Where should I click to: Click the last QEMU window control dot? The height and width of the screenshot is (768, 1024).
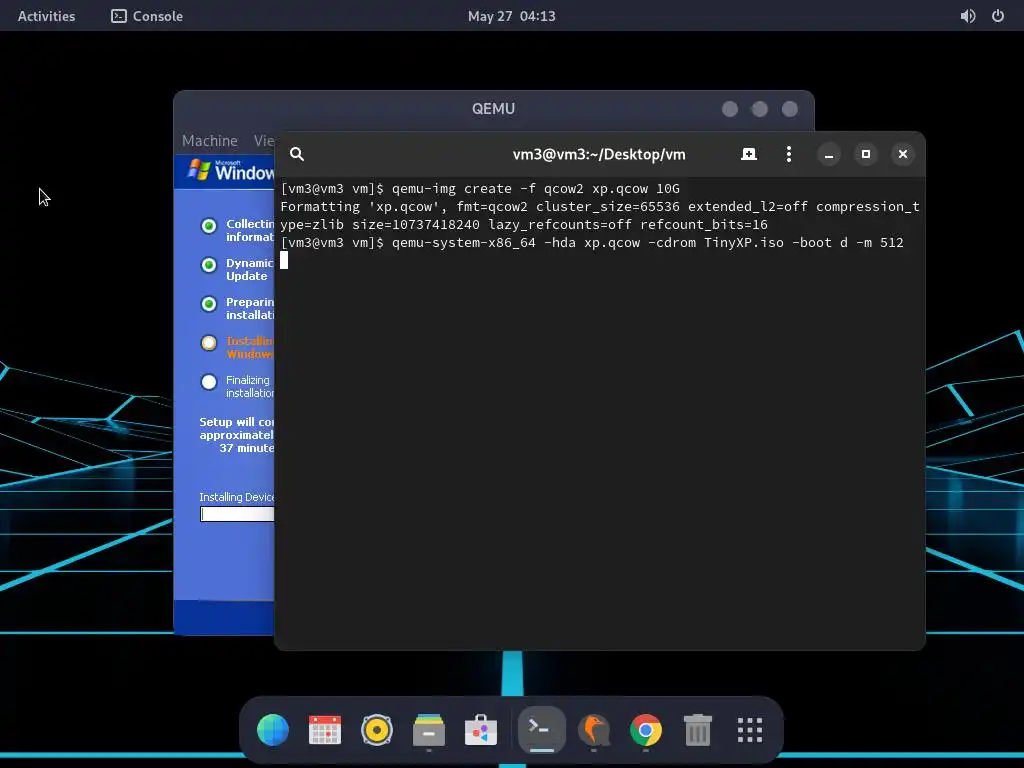(790, 109)
